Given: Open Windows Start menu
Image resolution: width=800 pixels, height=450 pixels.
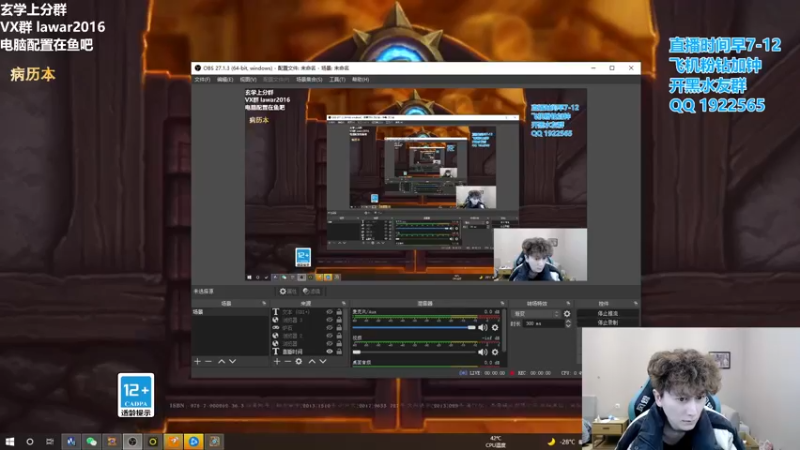Looking at the screenshot, I should (10, 442).
